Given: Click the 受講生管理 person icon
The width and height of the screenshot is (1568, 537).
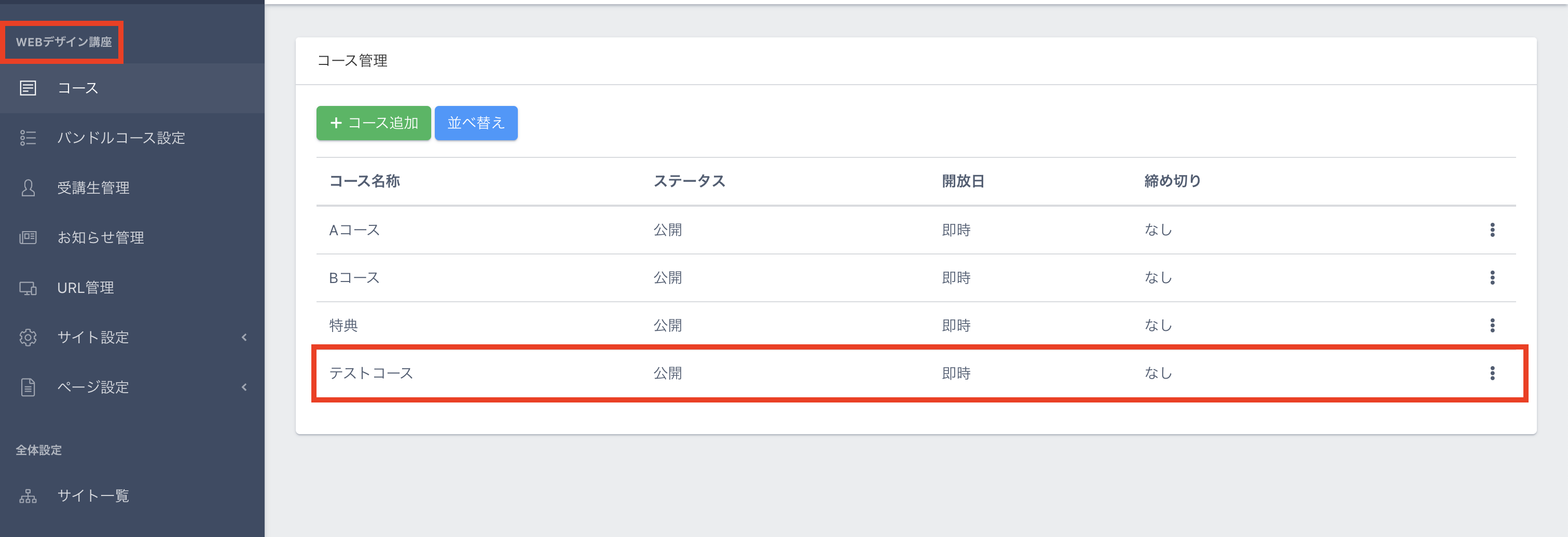Looking at the screenshot, I should click(28, 187).
